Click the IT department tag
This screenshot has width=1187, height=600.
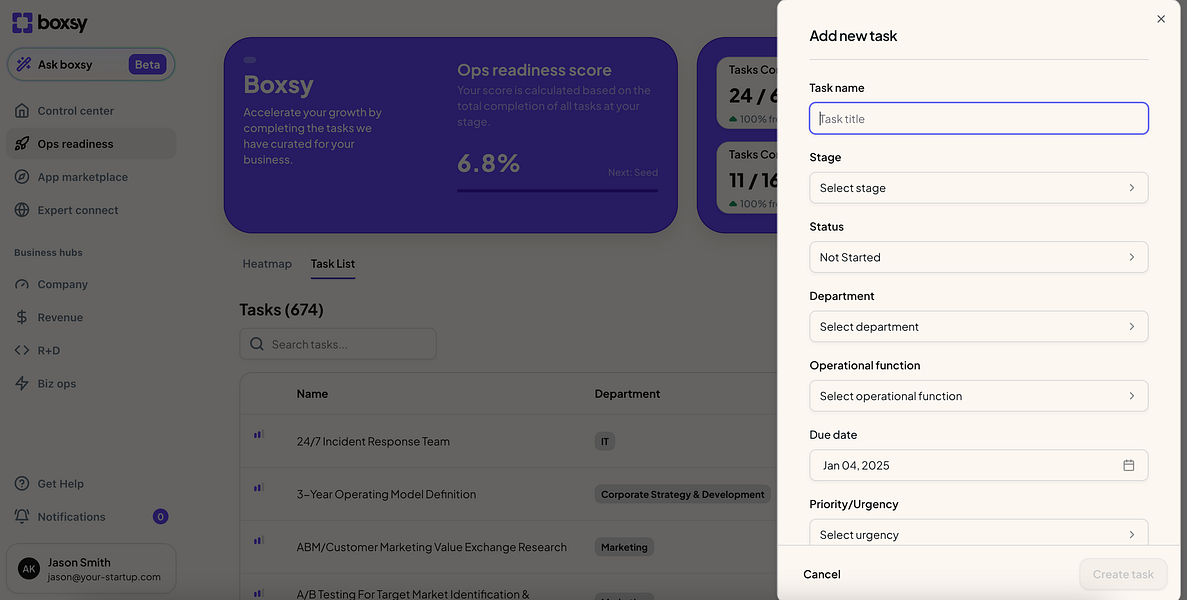(605, 441)
